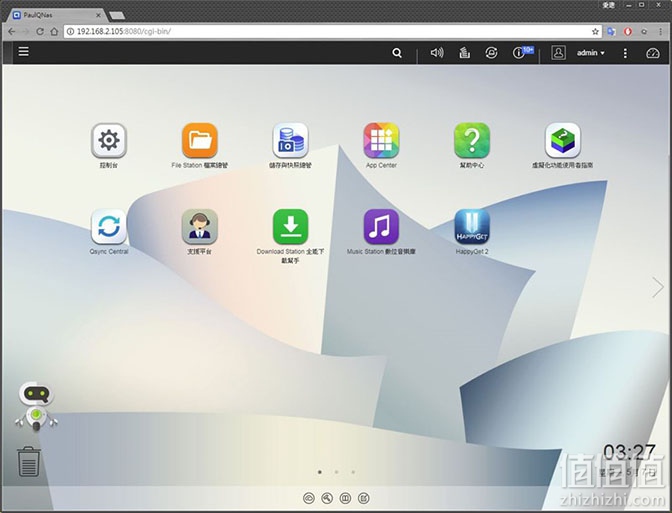Click the third bottom bar circular icon
The height and width of the screenshot is (513, 672).
tap(345, 498)
